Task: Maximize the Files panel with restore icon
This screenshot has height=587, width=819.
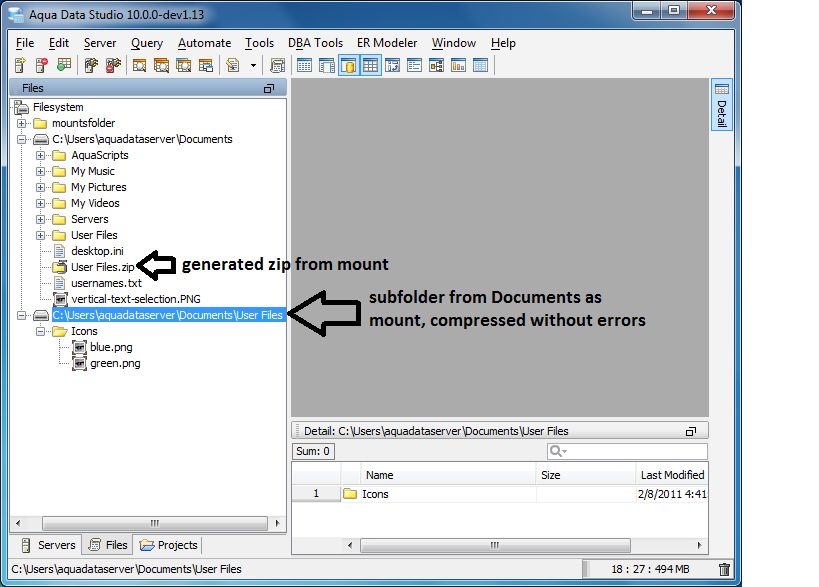Action: point(268,89)
